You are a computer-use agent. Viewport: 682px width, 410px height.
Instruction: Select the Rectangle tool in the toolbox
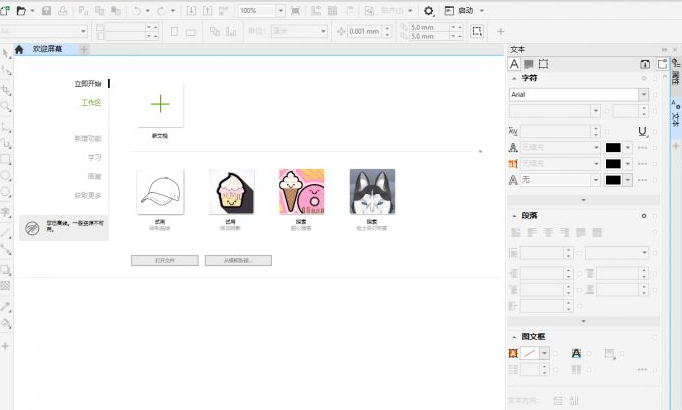pyautogui.click(x=6, y=159)
